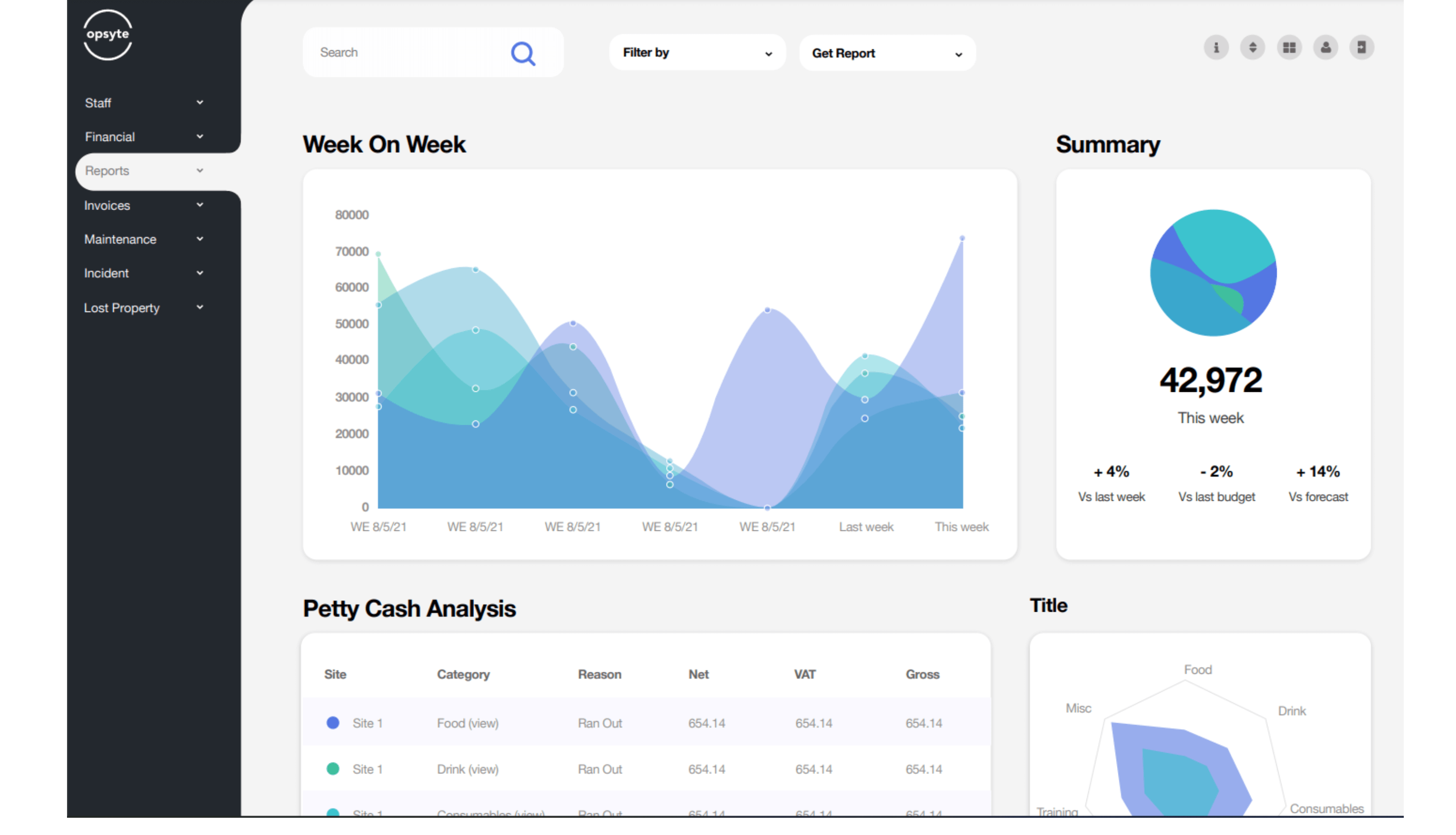Open the Drink (view) link
1456x835 pixels.
(x=468, y=769)
